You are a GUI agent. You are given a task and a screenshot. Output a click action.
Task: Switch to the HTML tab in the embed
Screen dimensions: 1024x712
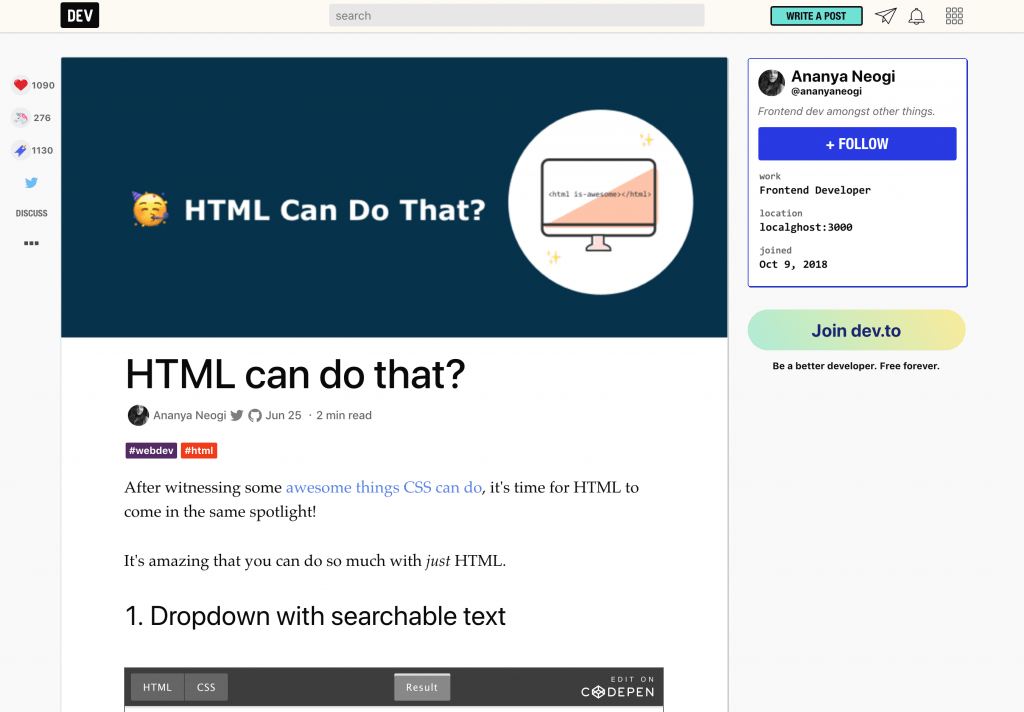point(156,687)
